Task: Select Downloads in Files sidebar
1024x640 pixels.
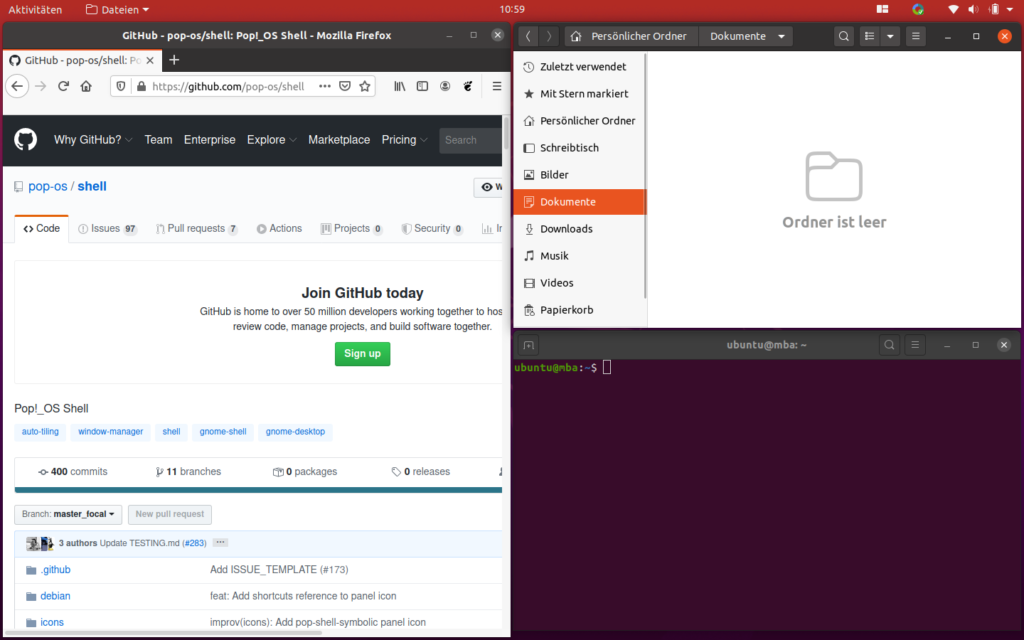Action: 580,229
